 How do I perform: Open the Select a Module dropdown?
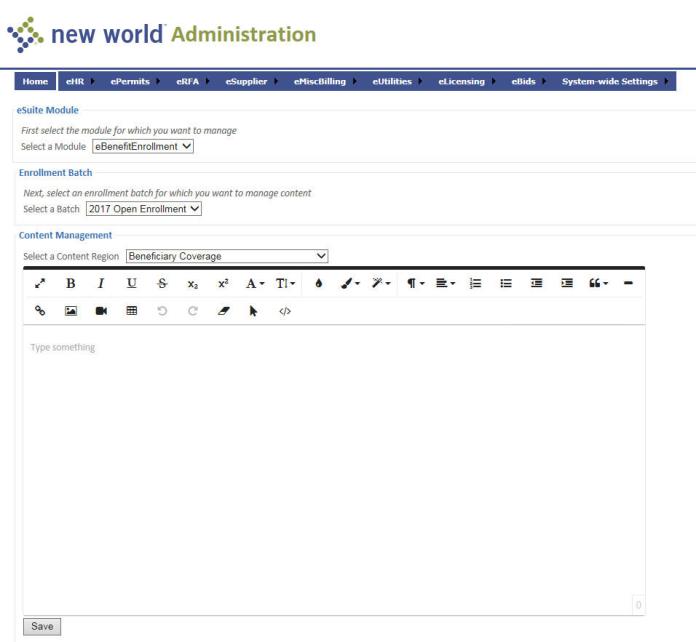pyautogui.click(x=143, y=147)
